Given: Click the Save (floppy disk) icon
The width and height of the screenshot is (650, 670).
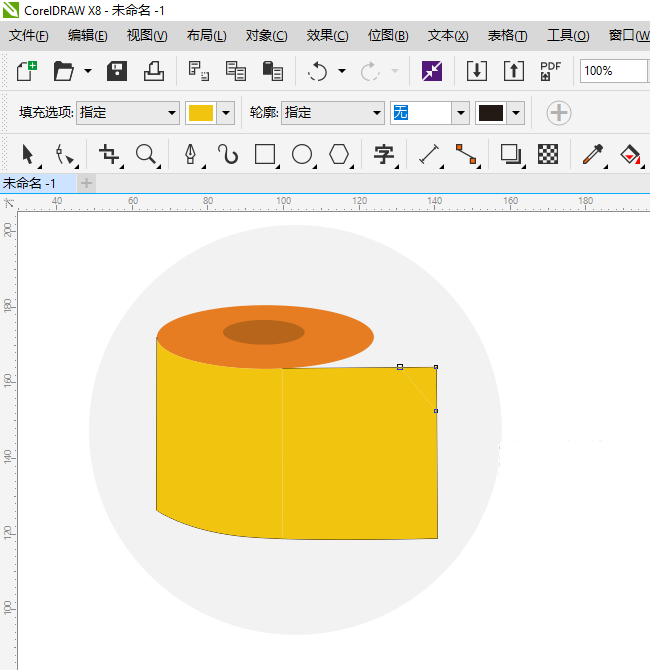Looking at the screenshot, I should pyautogui.click(x=117, y=71).
